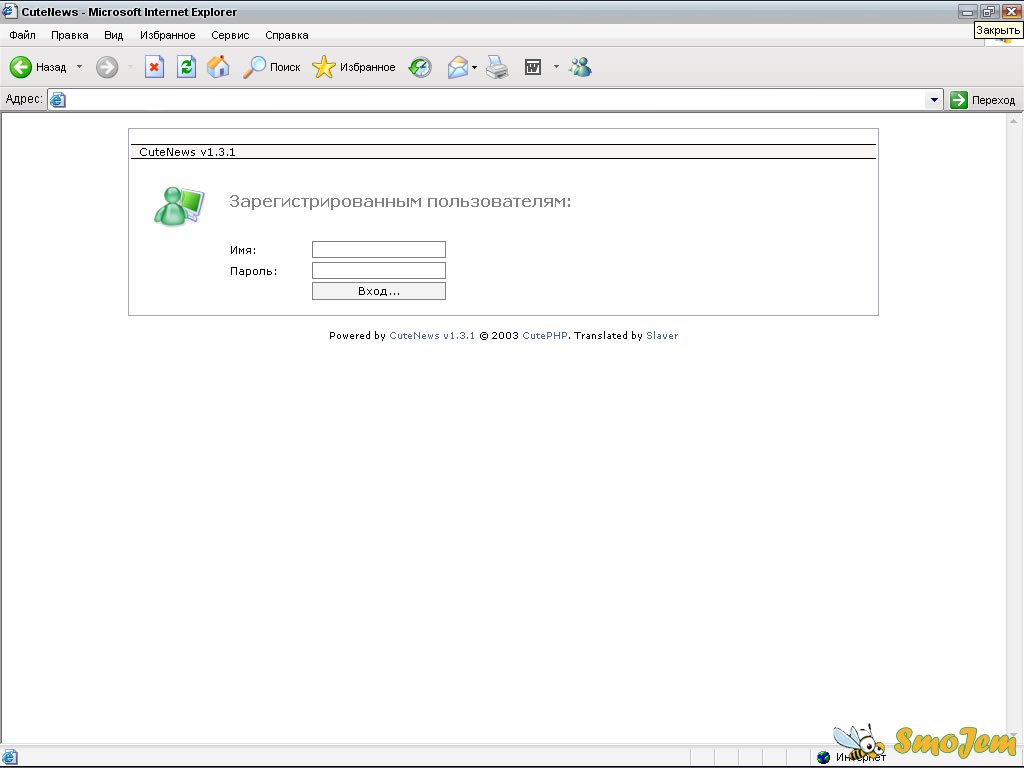The height and width of the screenshot is (768, 1024).
Task: Click the Пароль password input field
Action: [x=379, y=270]
